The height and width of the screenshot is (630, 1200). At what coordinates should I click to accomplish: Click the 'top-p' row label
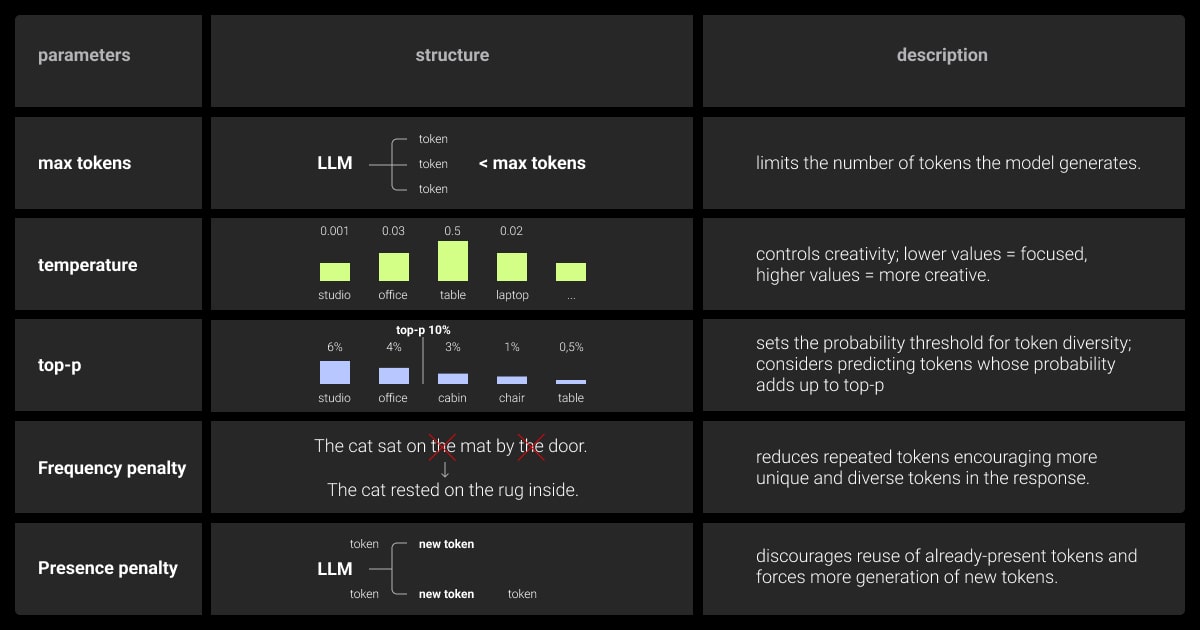click(x=60, y=365)
